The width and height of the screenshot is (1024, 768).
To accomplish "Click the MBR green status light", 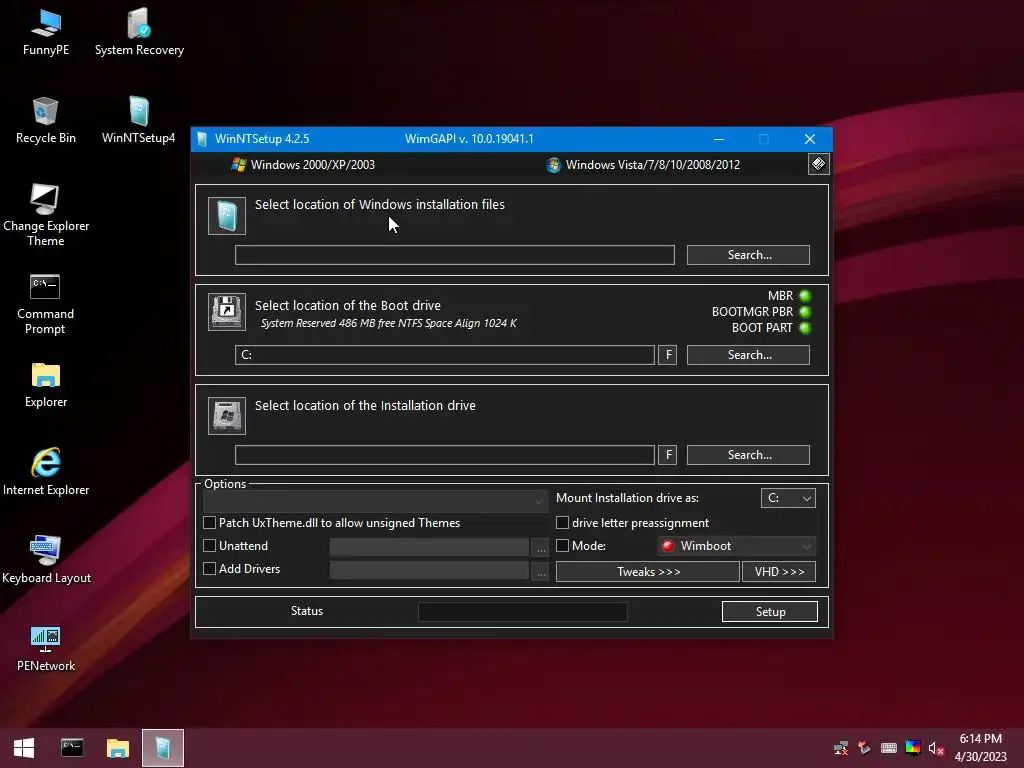I will [x=805, y=296].
